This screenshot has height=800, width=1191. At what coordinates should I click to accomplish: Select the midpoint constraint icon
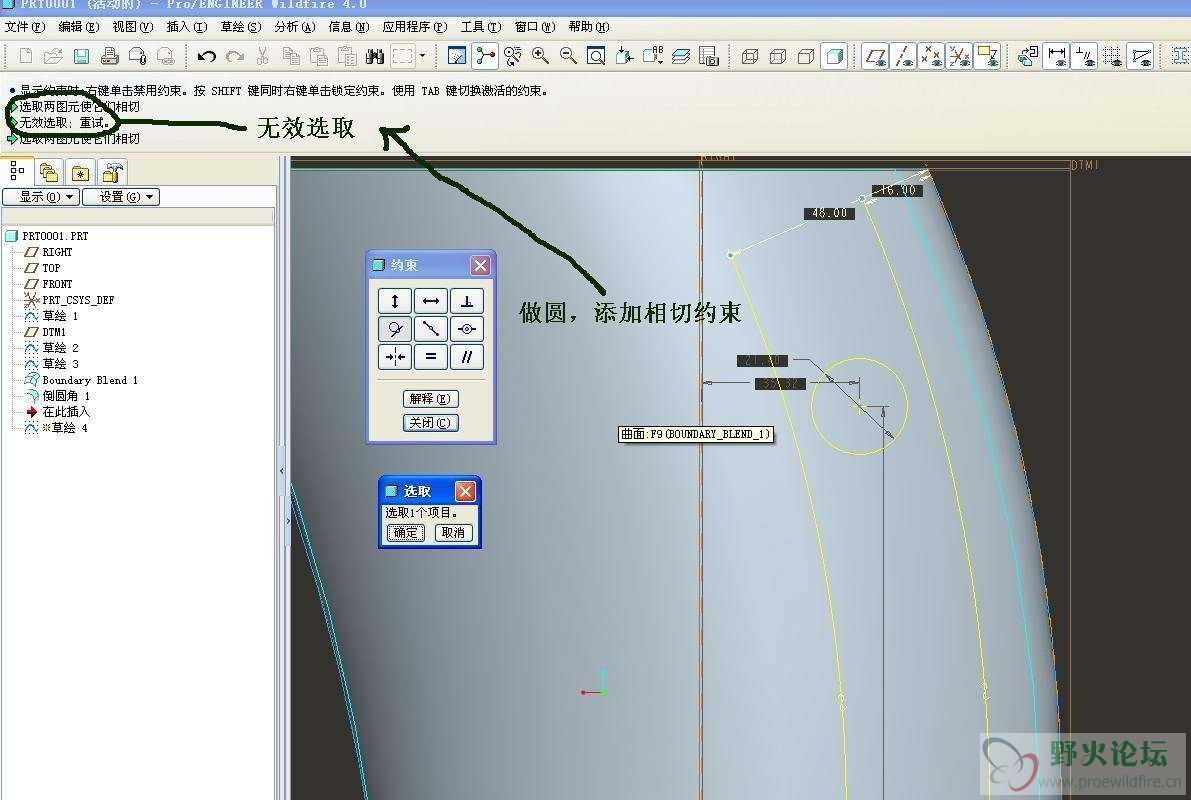[431, 329]
